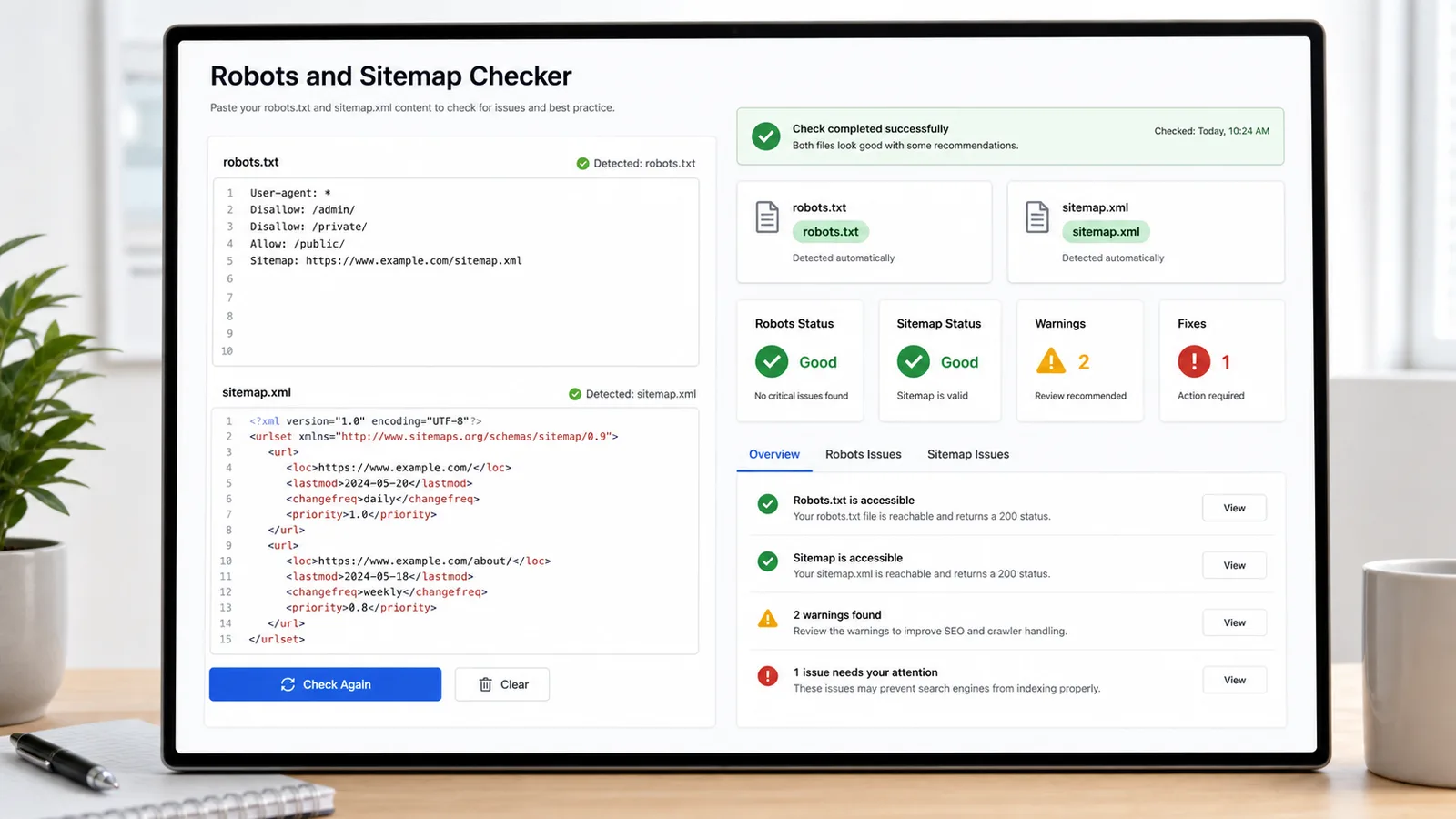Click the 'No critical issues found' text

802,396
